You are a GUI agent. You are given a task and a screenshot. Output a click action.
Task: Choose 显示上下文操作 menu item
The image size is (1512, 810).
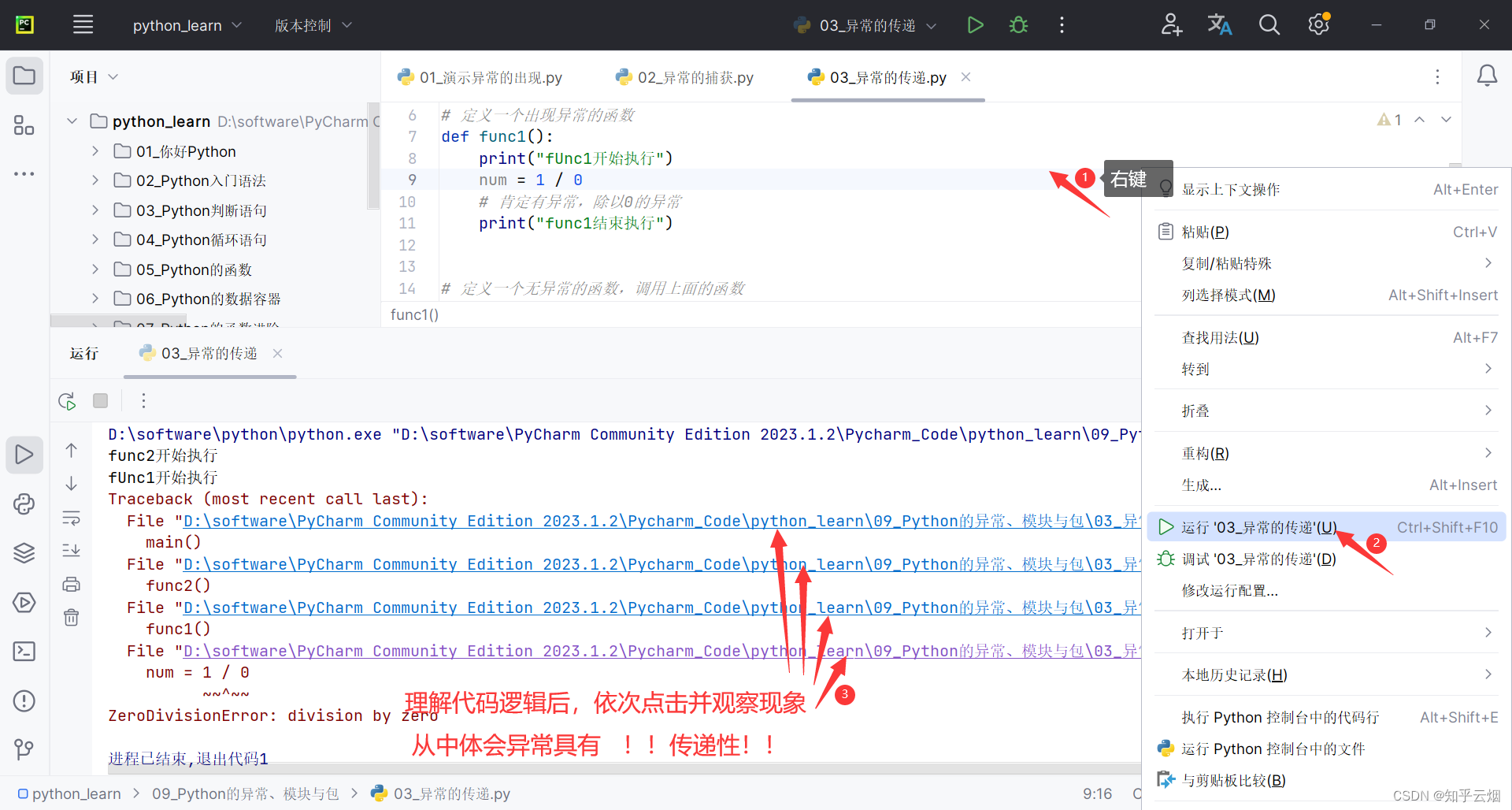pos(1327,189)
